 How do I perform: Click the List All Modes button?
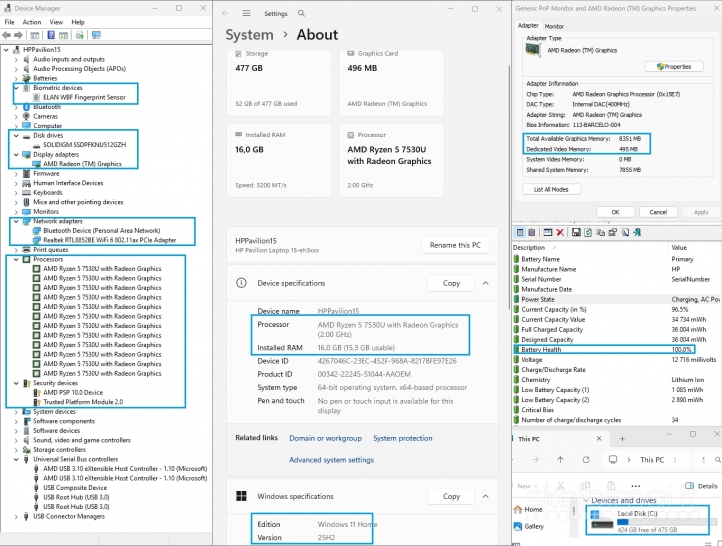551,189
